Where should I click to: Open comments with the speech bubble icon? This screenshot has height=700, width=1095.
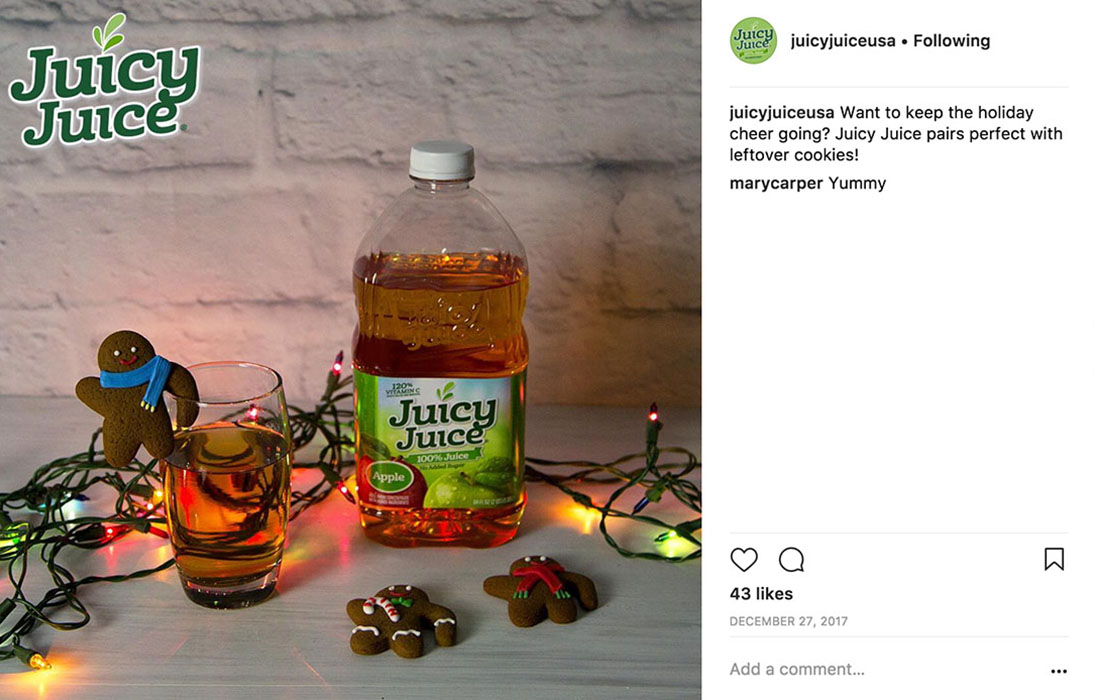(x=791, y=560)
